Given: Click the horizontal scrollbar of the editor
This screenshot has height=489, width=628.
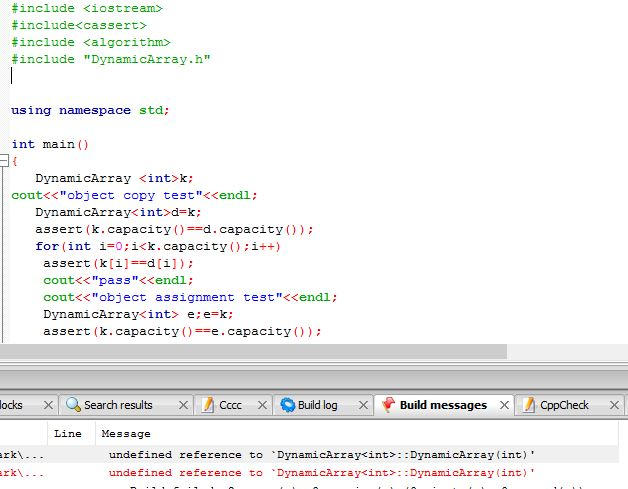Looking at the screenshot, I should pyautogui.click(x=253, y=351).
